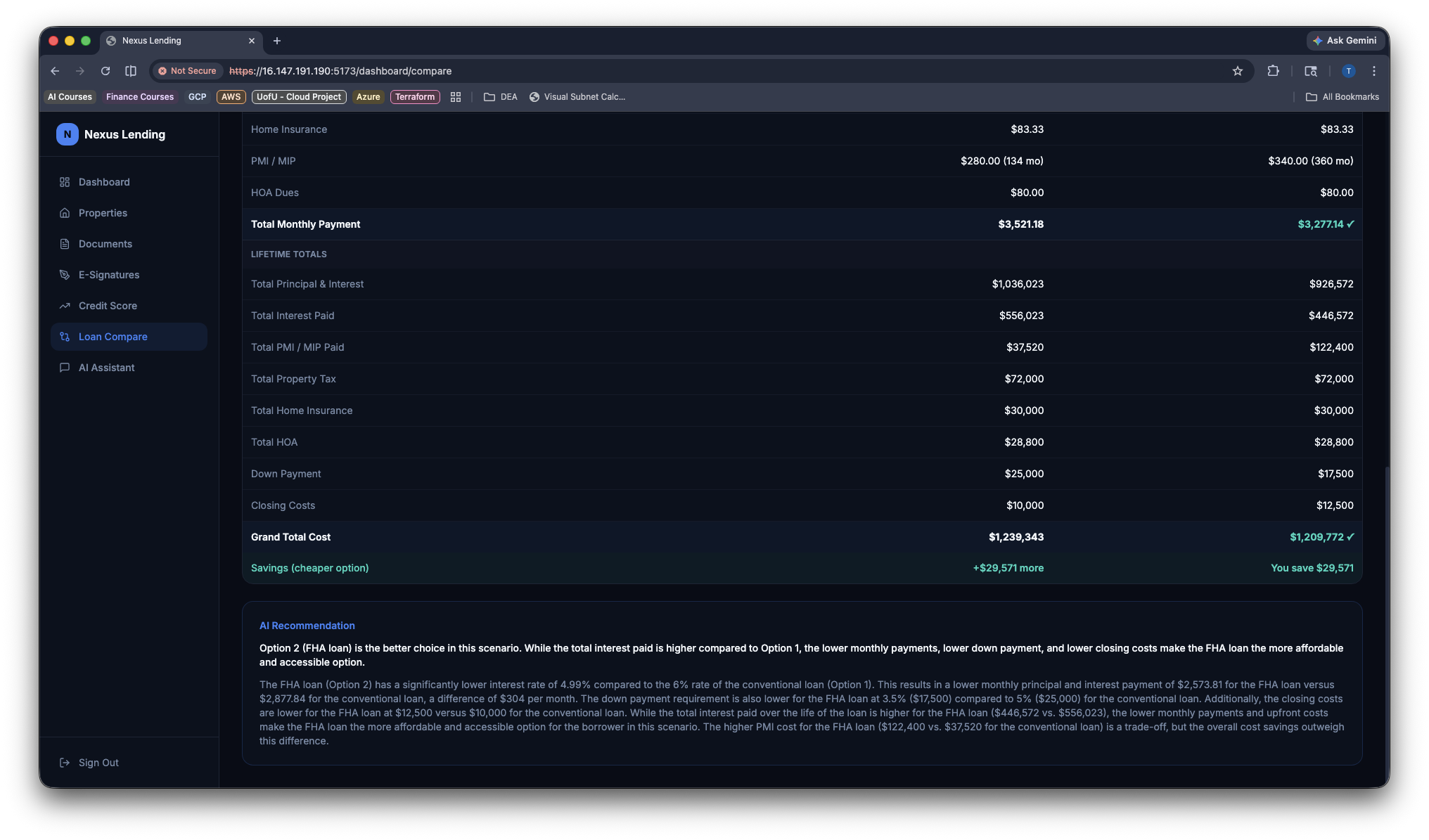This screenshot has width=1429, height=840.
Task: Click the Documents sidebar icon
Action: click(x=65, y=244)
